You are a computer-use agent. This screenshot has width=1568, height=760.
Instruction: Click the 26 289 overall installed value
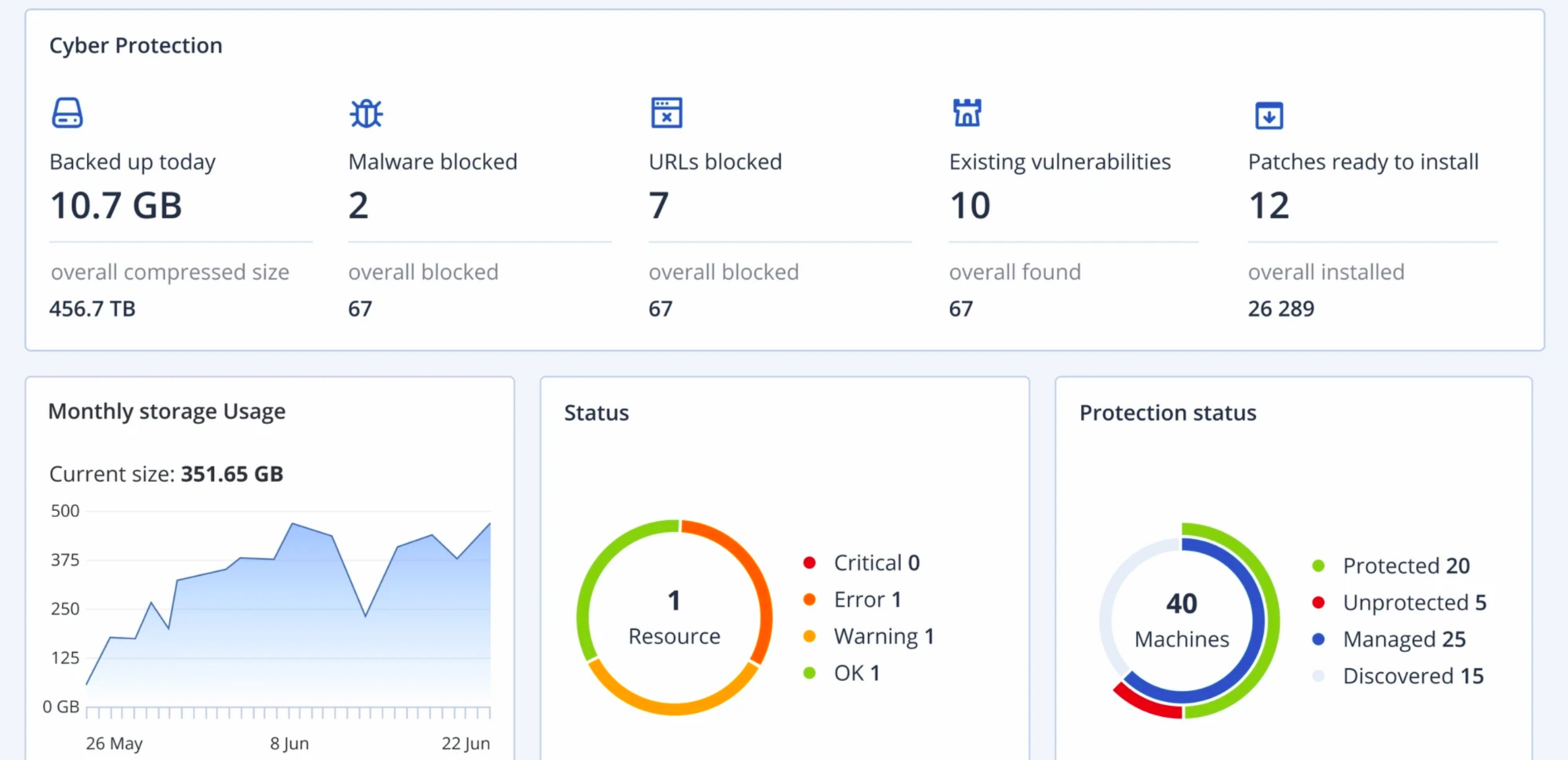(x=1281, y=309)
